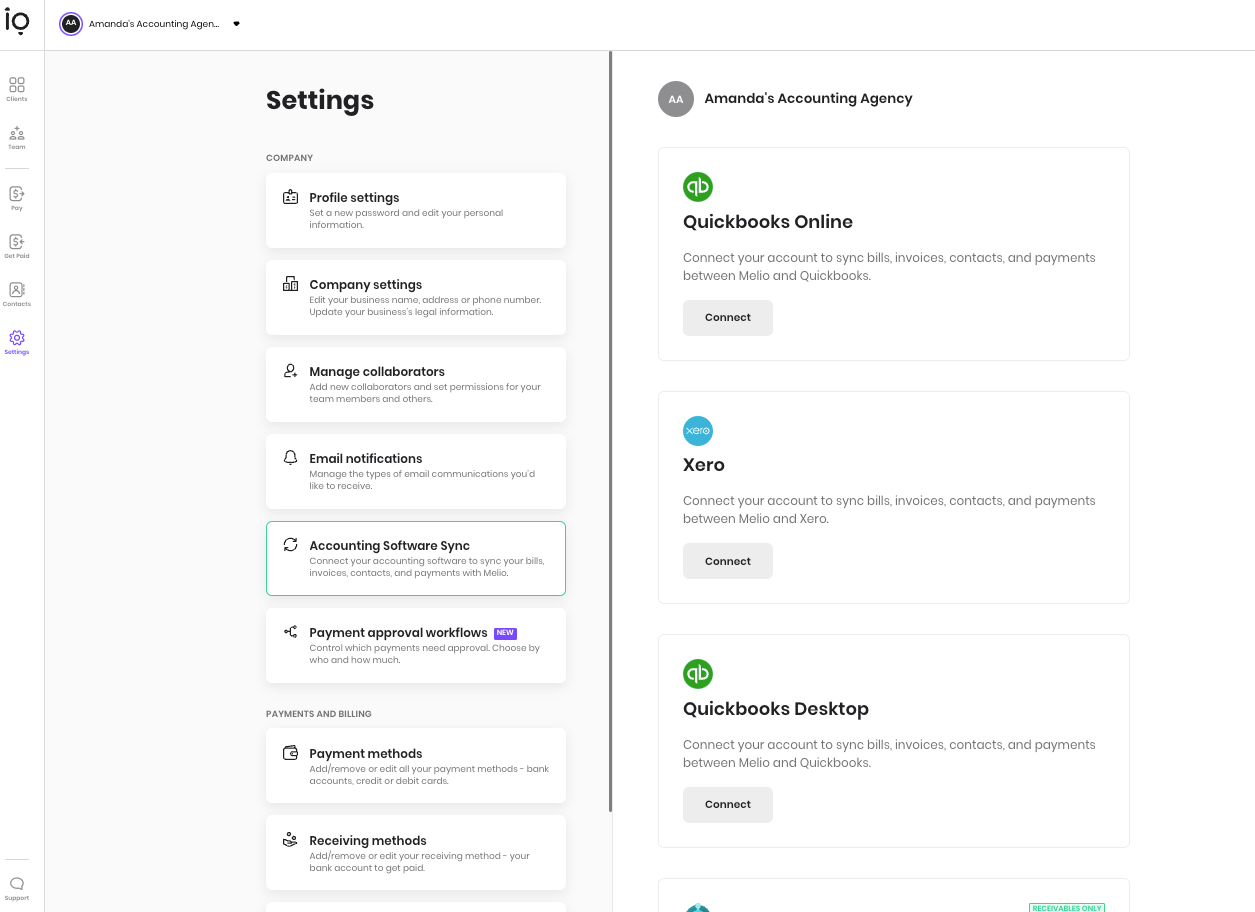The width and height of the screenshot is (1255, 912).
Task: Click the Payment methods wallet icon
Action: 290,753
